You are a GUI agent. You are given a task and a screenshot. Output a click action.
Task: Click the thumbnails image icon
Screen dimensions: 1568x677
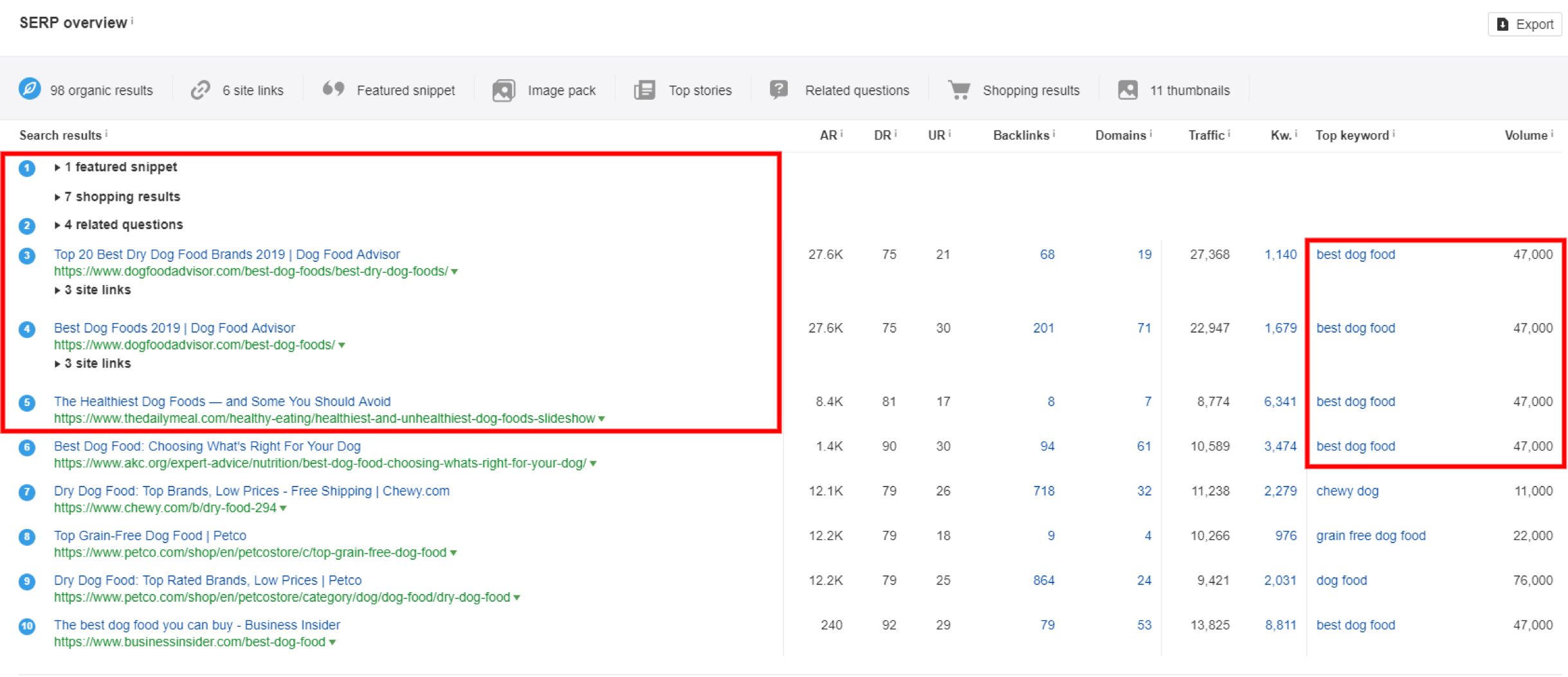point(1127,90)
